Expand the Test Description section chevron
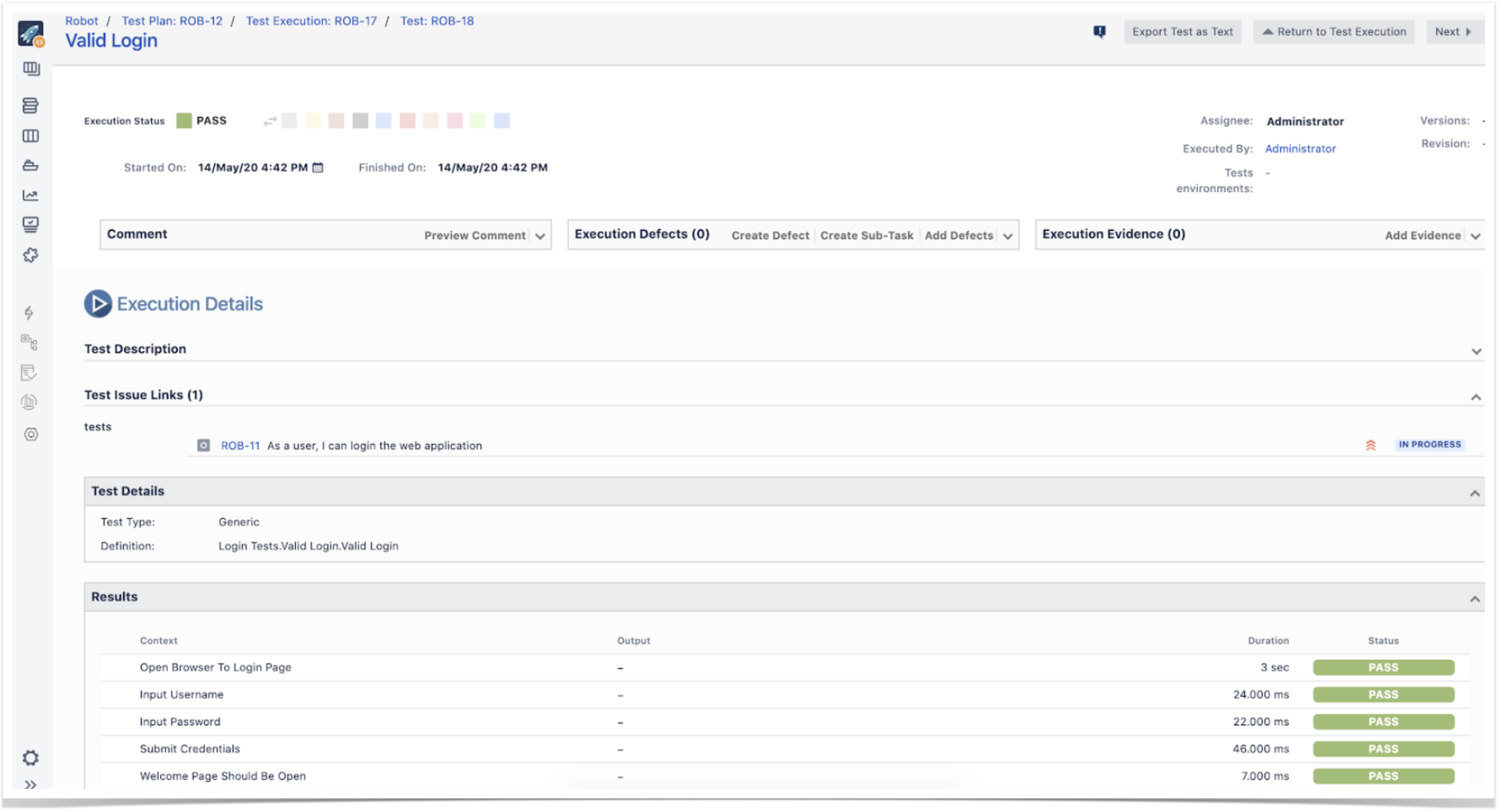Screen dimensions: 1501x812 tap(1477, 352)
